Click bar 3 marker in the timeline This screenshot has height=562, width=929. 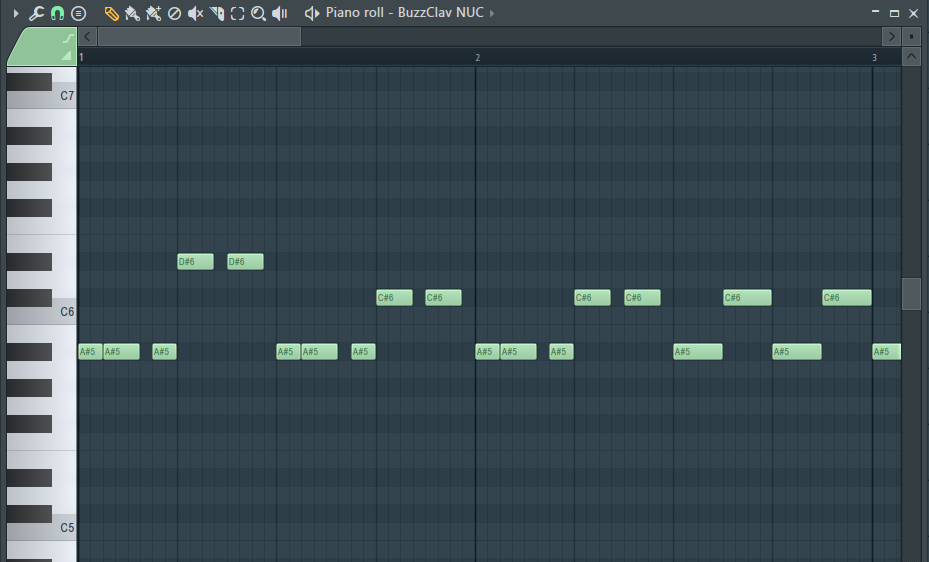(874, 57)
